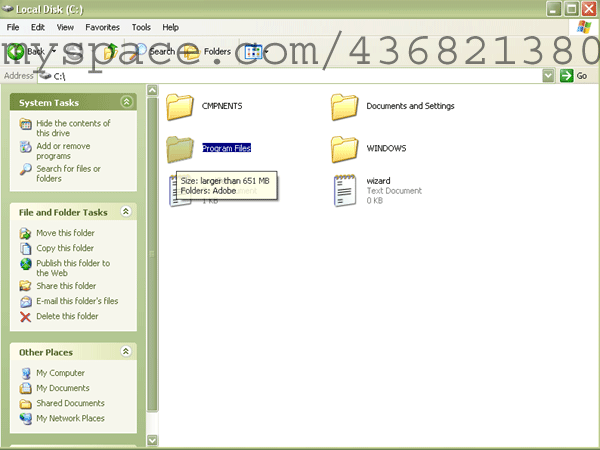The width and height of the screenshot is (600, 450).
Task: Select the wizard text document icon
Action: click(x=345, y=191)
